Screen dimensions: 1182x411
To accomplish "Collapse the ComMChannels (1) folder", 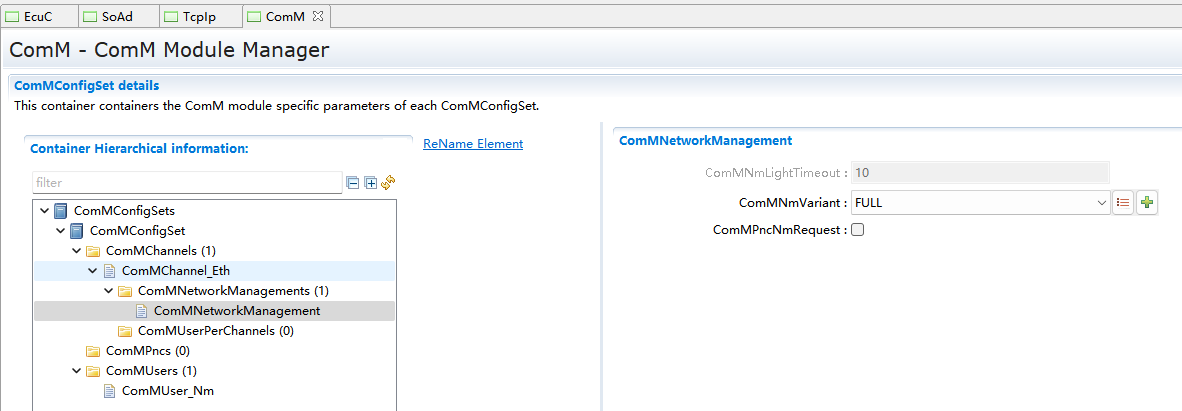I will point(76,251).
